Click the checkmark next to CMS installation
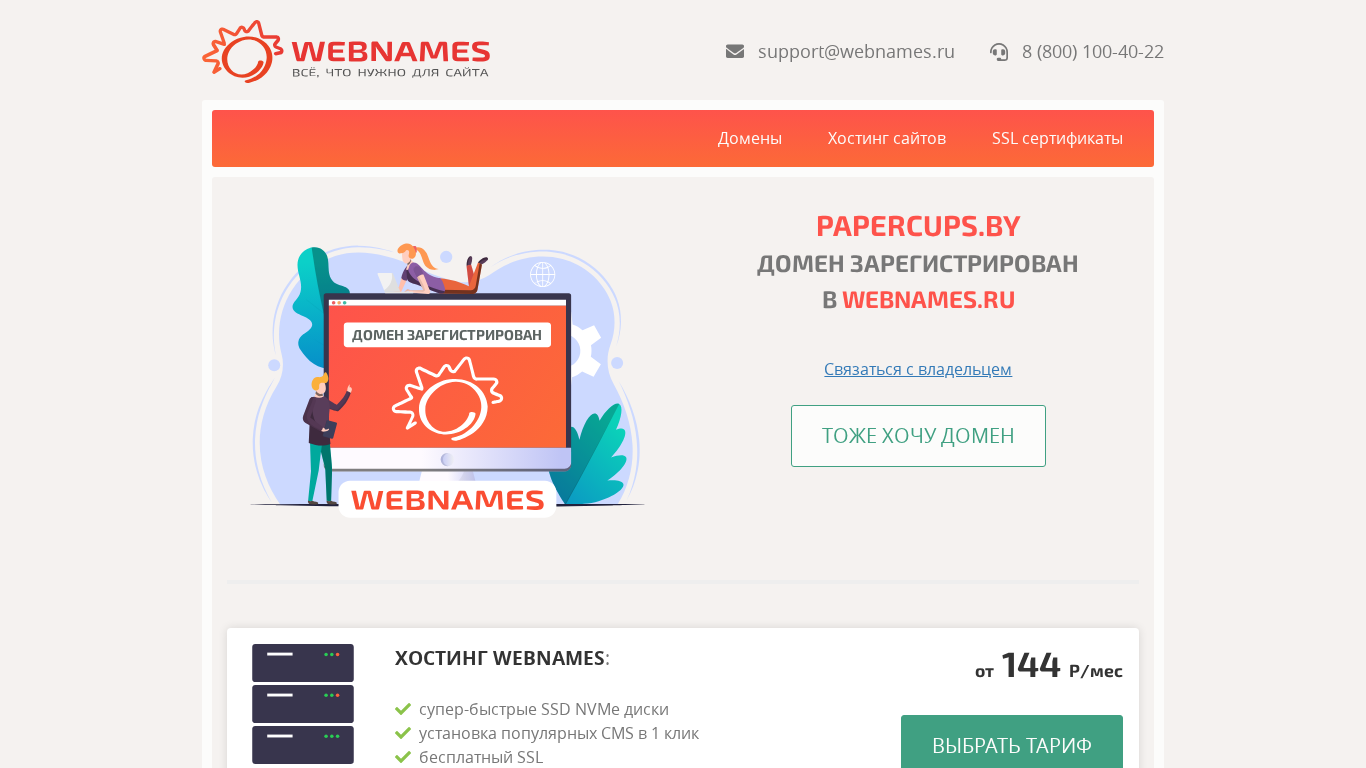Screen dimensions: 1366x768 [403, 733]
